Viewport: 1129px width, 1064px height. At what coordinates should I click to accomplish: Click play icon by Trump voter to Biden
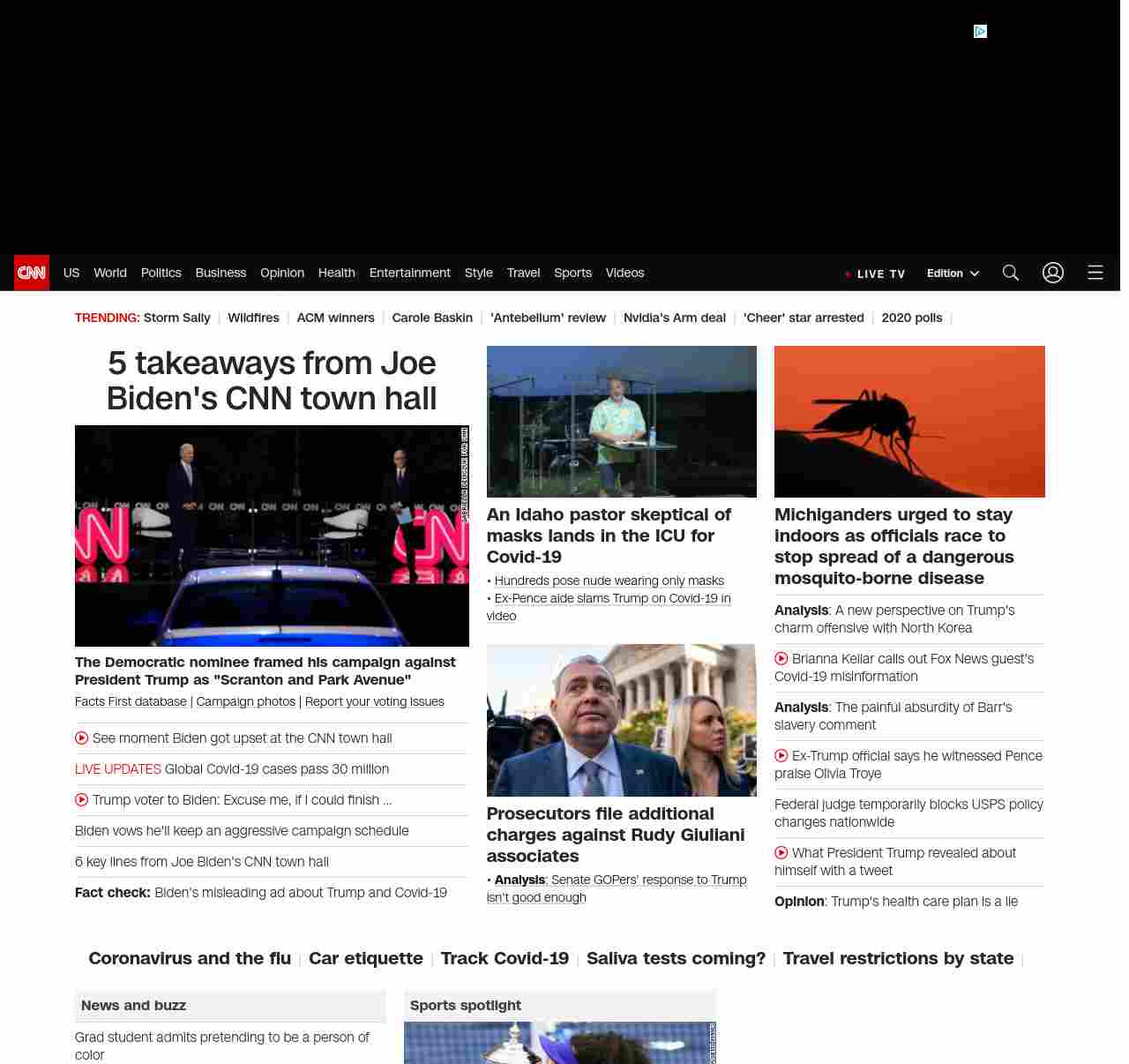click(82, 800)
